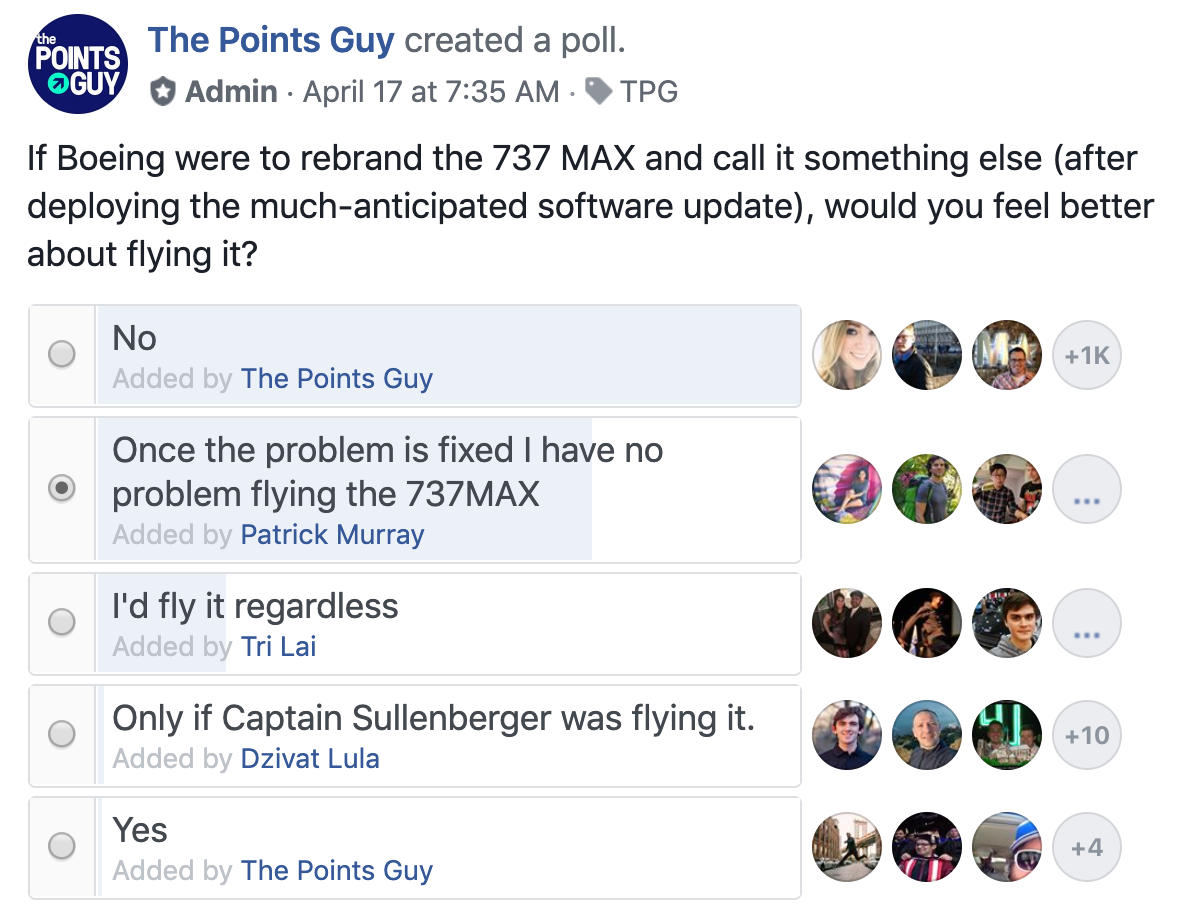The height and width of the screenshot is (906, 1178).
Task: Select "I'd fly it regardless" radio button
Action: pos(62,622)
